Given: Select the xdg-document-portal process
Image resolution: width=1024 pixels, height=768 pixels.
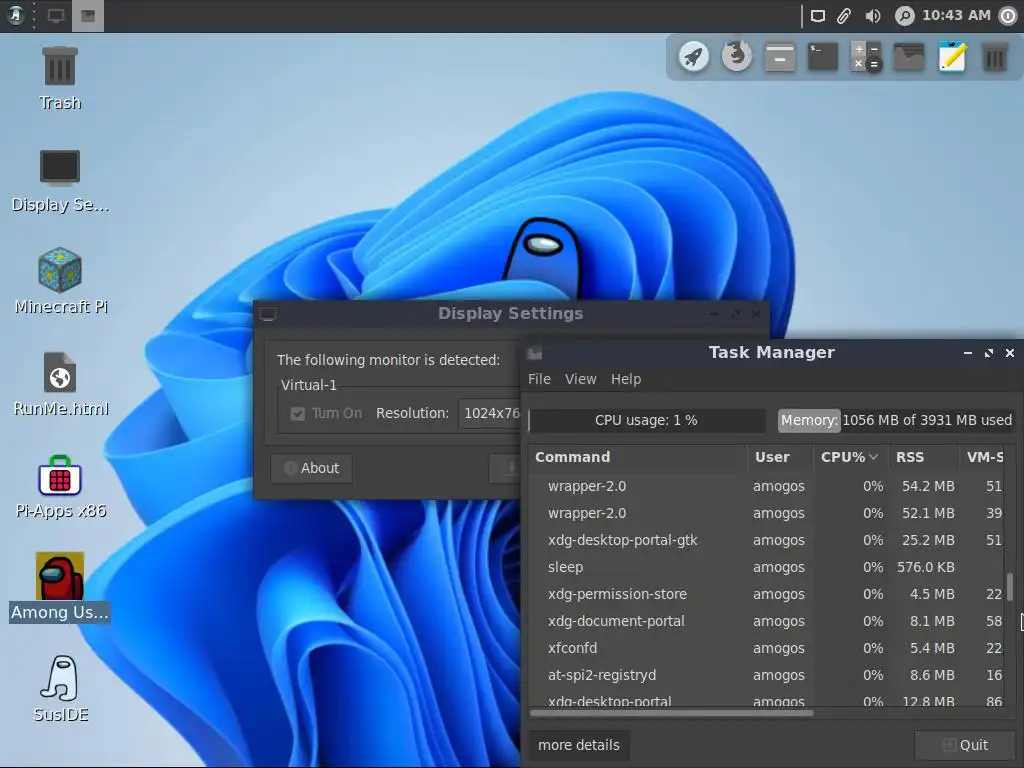Looking at the screenshot, I should tap(767, 621).
